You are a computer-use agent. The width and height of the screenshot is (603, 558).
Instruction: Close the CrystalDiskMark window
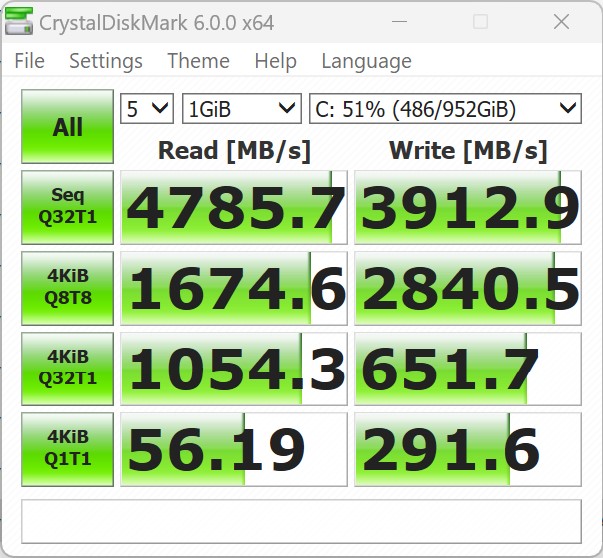561,22
